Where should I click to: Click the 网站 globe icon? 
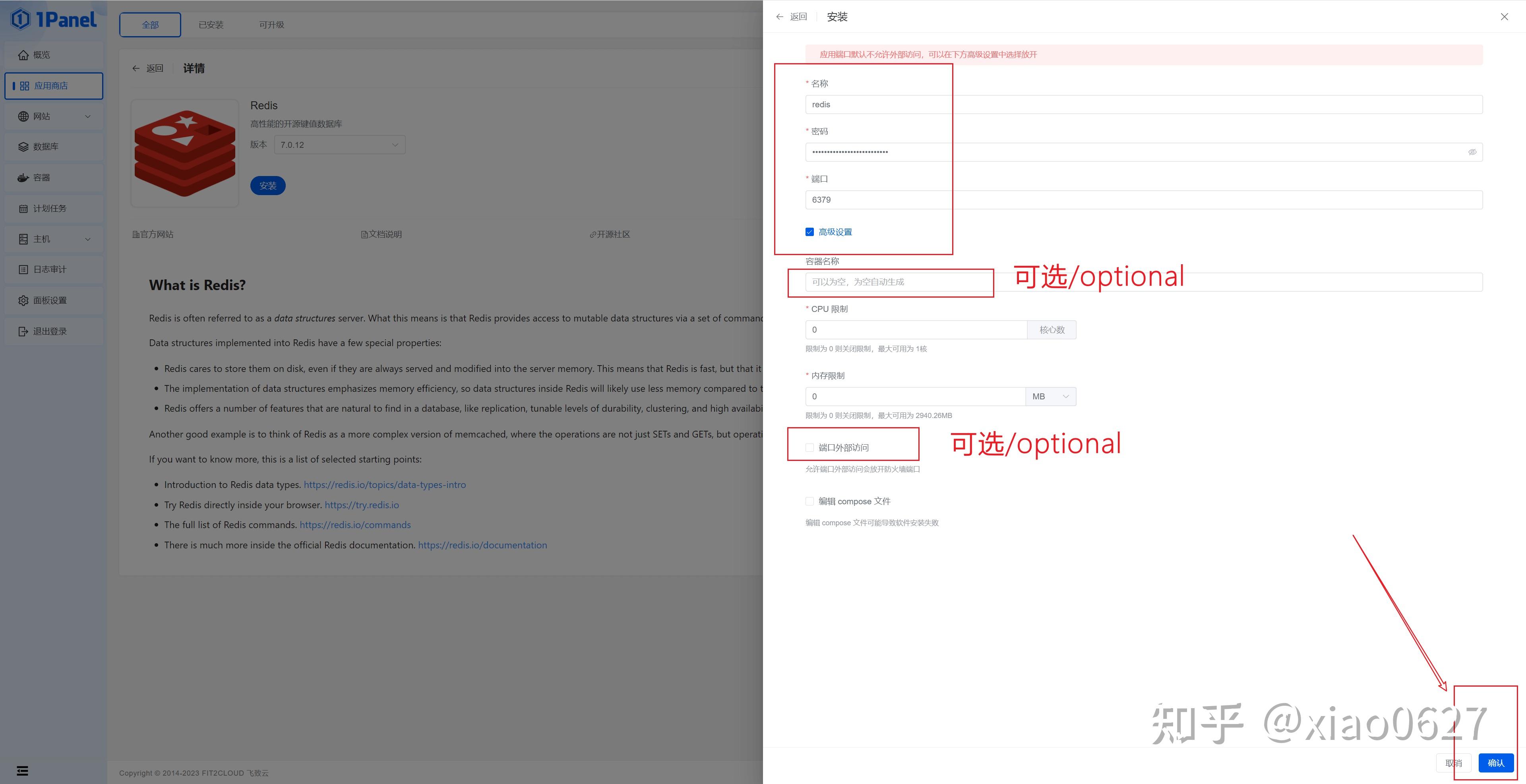coord(23,117)
